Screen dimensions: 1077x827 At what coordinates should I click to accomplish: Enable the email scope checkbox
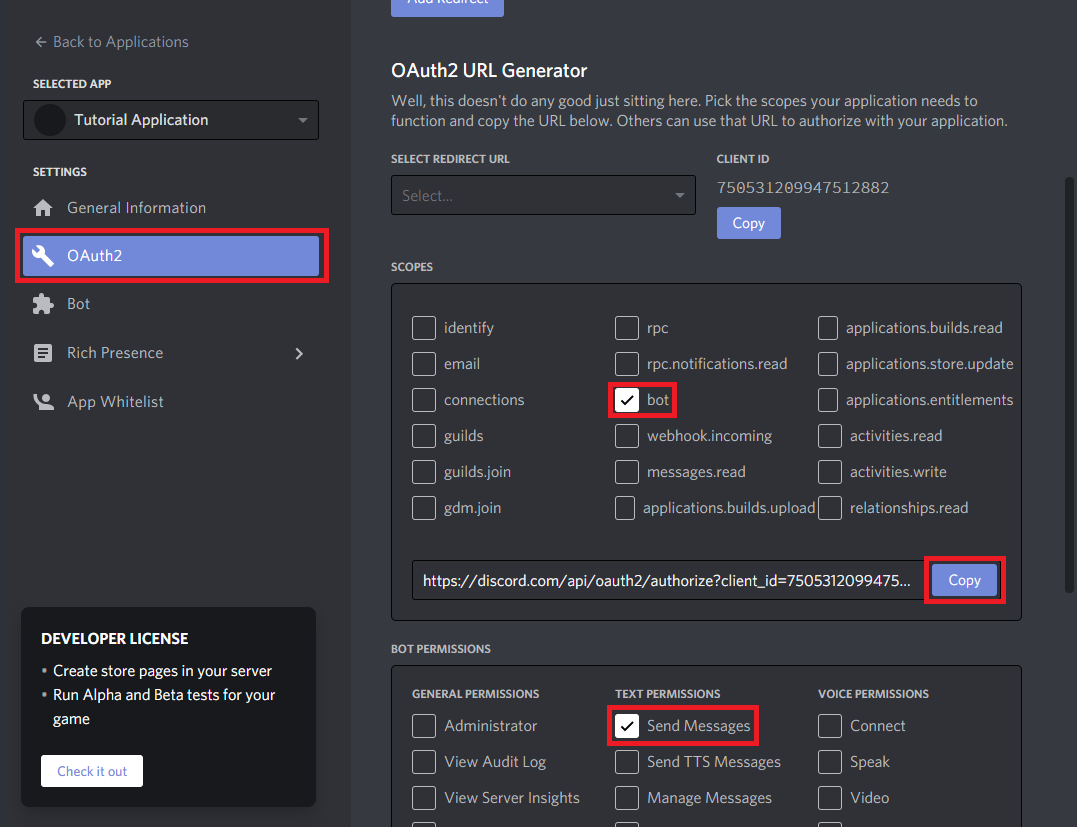[x=424, y=364]
